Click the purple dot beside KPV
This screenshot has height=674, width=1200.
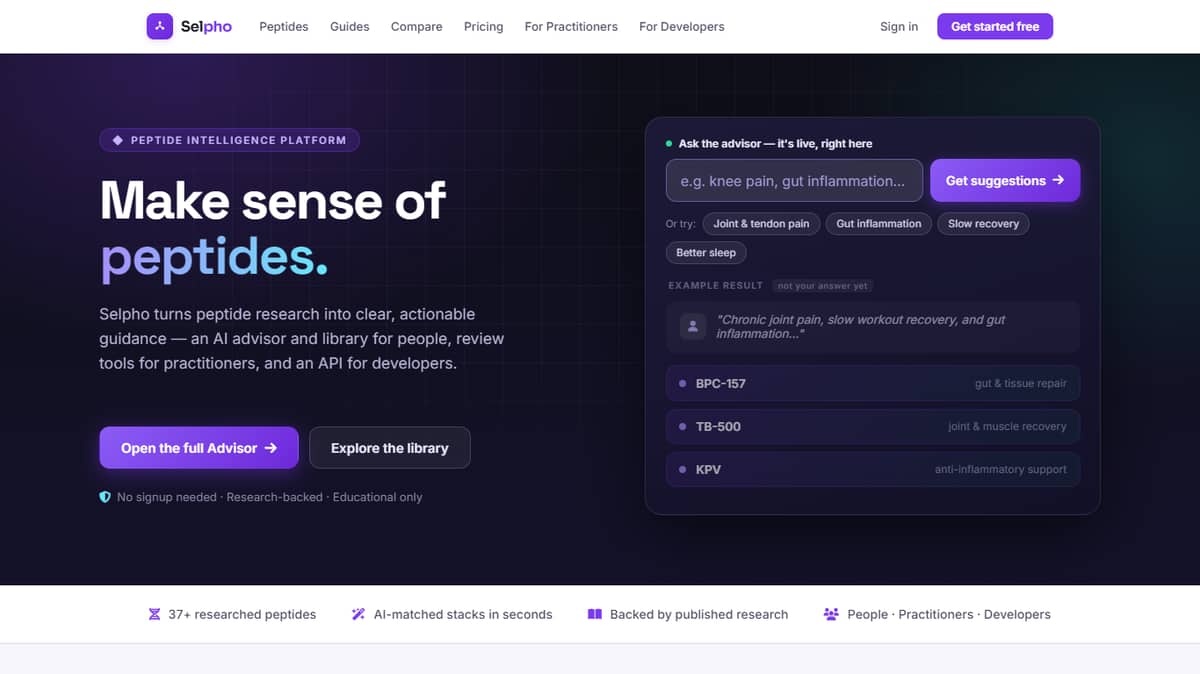coord(683,470)
